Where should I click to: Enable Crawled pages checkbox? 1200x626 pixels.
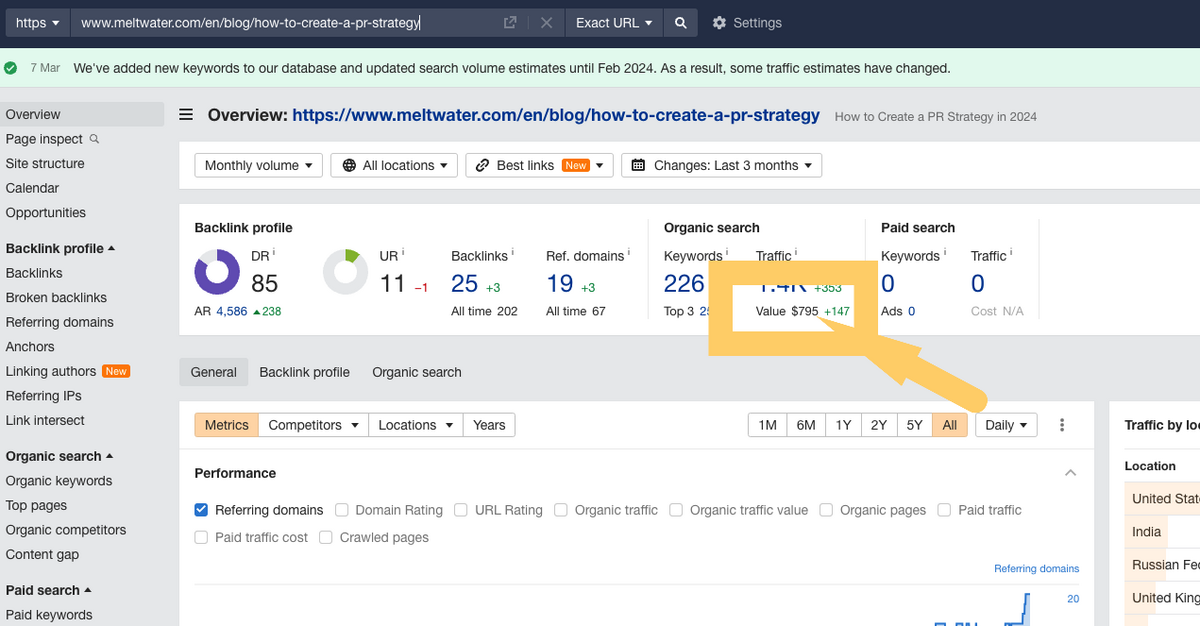pyautogui.click(x=326, y=537)
